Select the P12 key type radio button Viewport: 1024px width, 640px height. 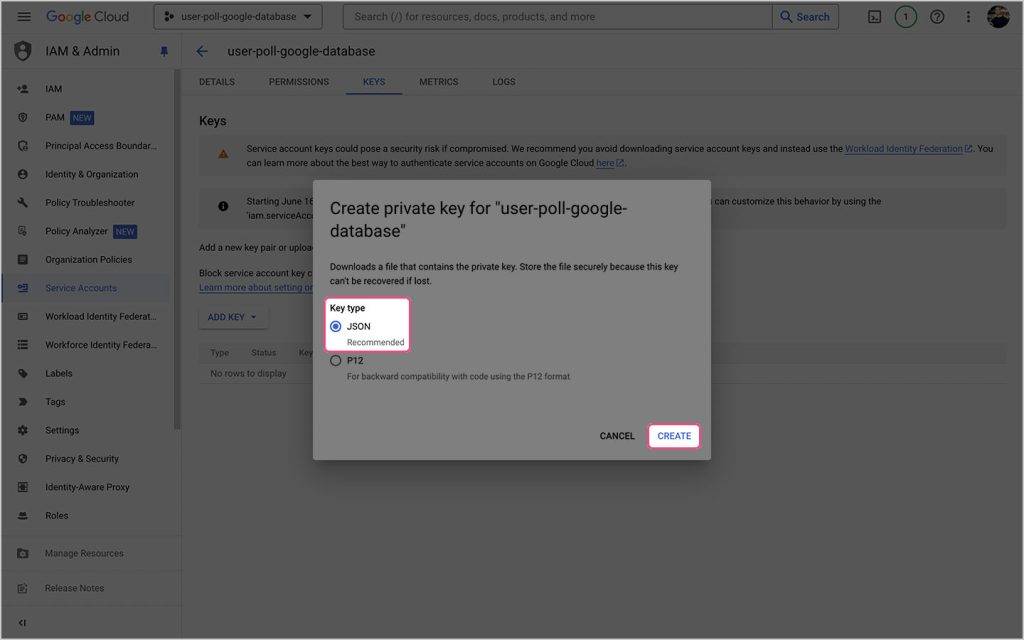pyautogui.click(x=336, y=360)
